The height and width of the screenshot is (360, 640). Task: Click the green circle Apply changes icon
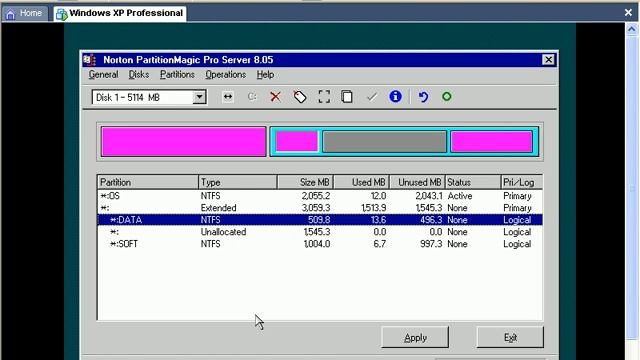[x=447, y=97]
